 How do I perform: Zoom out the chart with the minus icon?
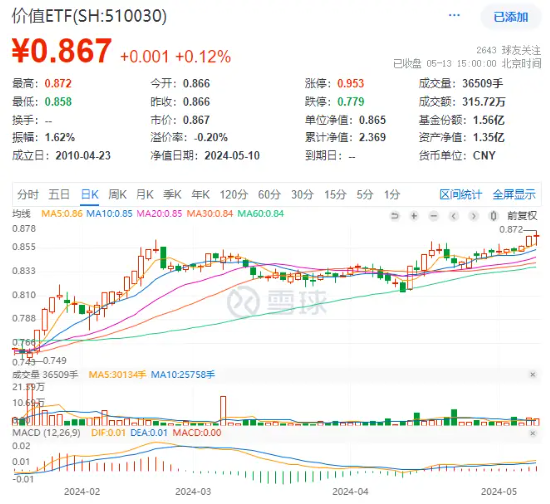click(x=434, y=216)
